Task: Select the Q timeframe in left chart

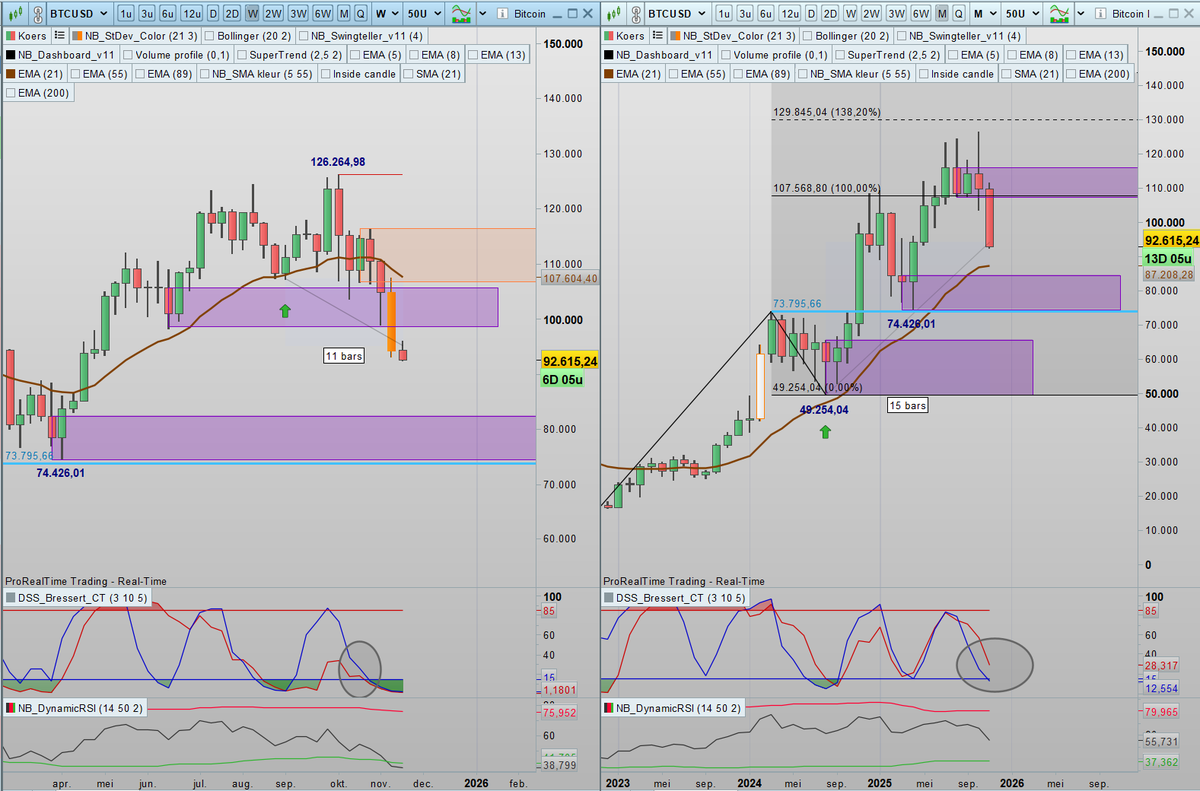Action: point(360,14)
